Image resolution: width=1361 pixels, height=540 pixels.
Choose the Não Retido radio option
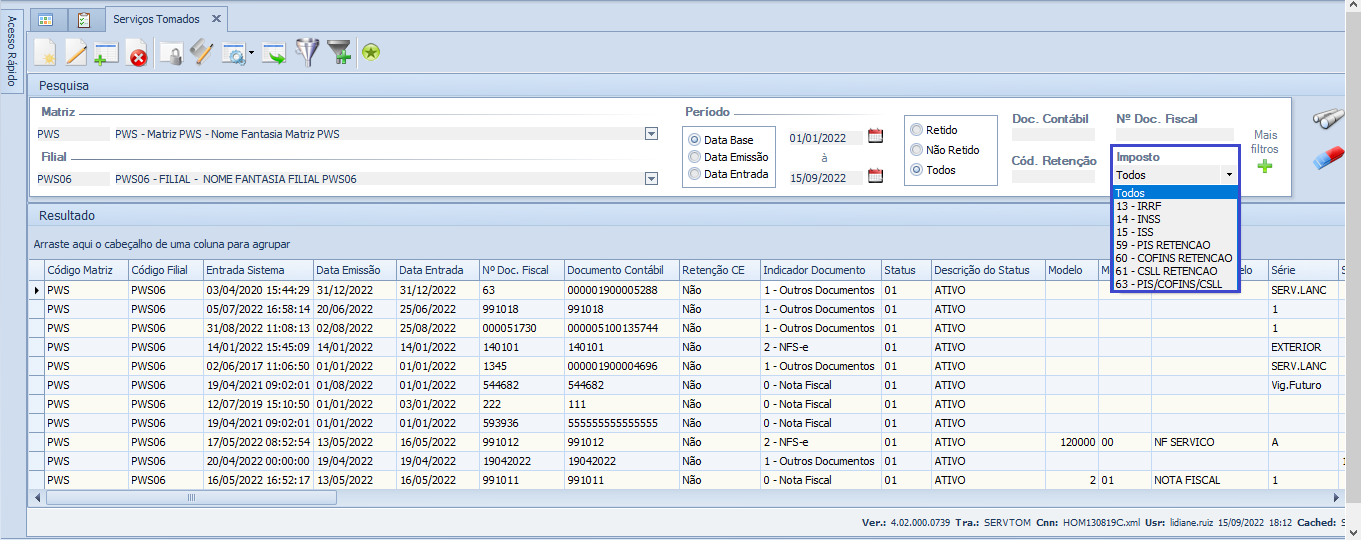(x=916, y=150)
